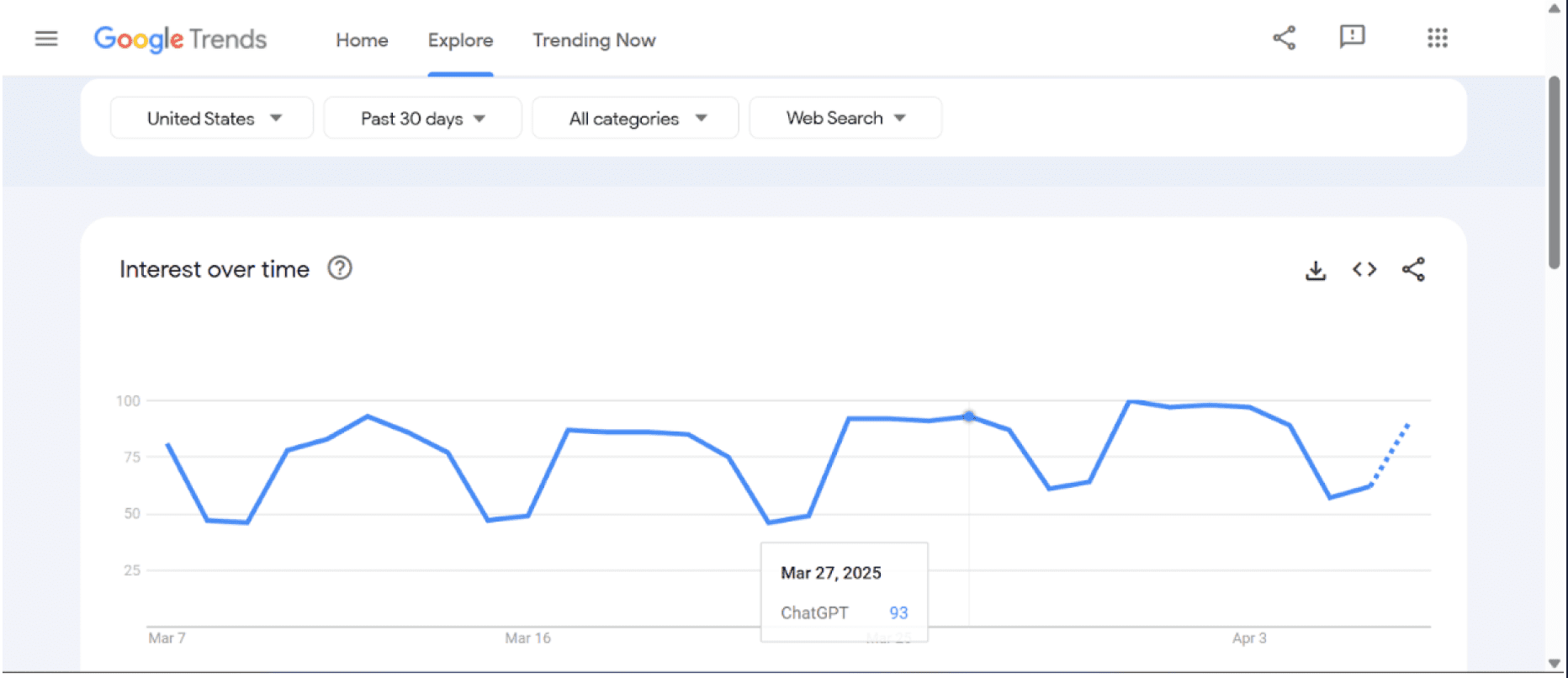
Task: Switch to Trending Now tab
Action: click(x=594, y=40)
